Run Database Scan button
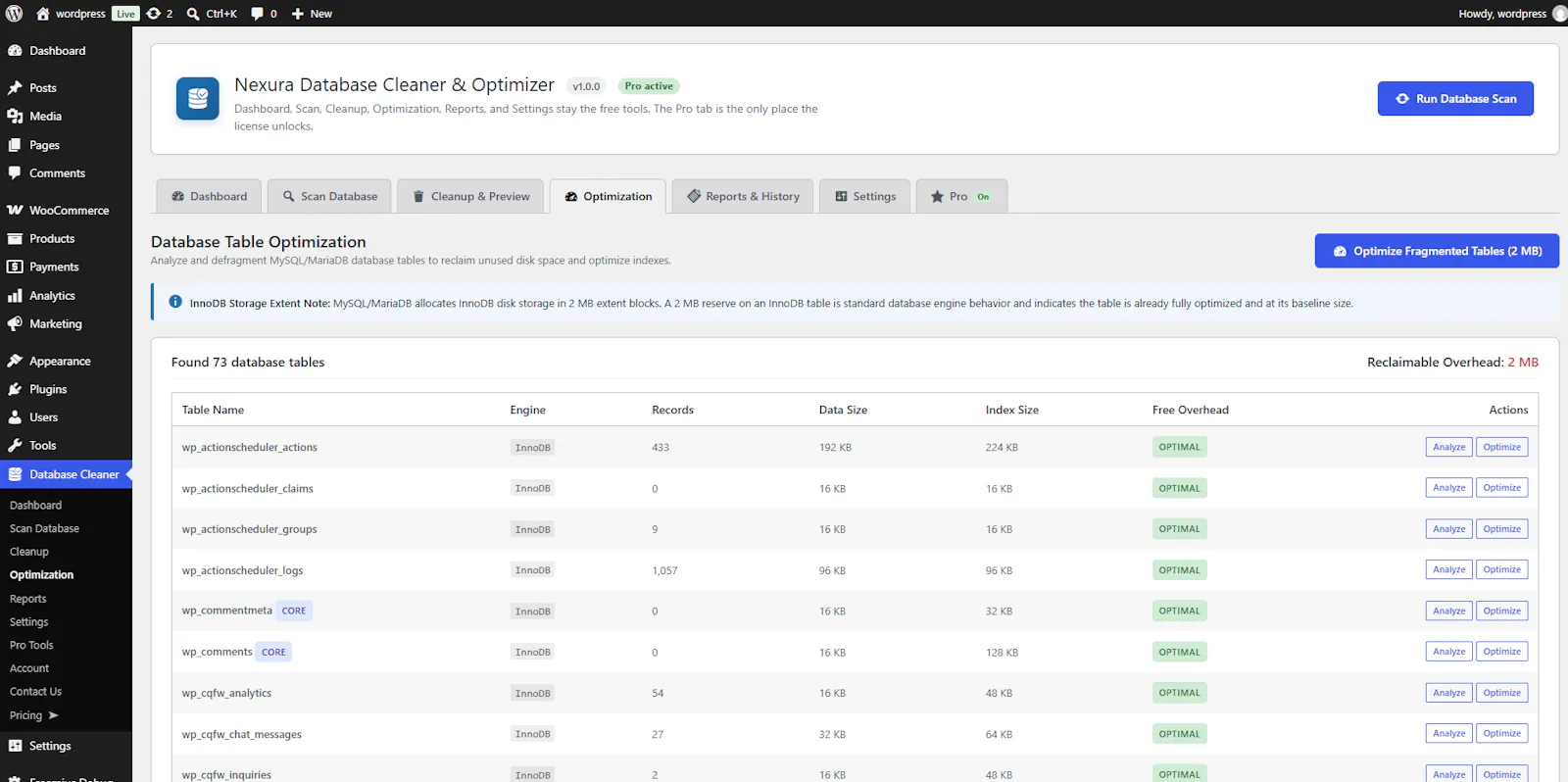The width and height of the screenshot is (1568, 782). click(1455, 99)
